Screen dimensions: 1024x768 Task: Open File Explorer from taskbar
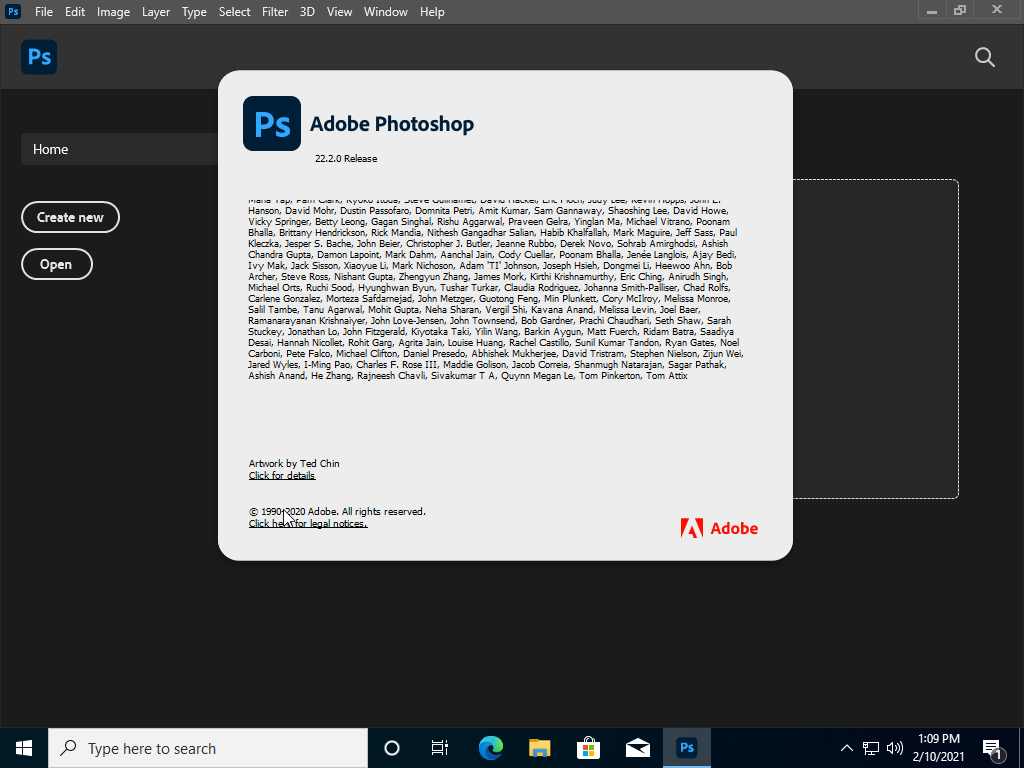pyautogui.click(x=539, y=748)
